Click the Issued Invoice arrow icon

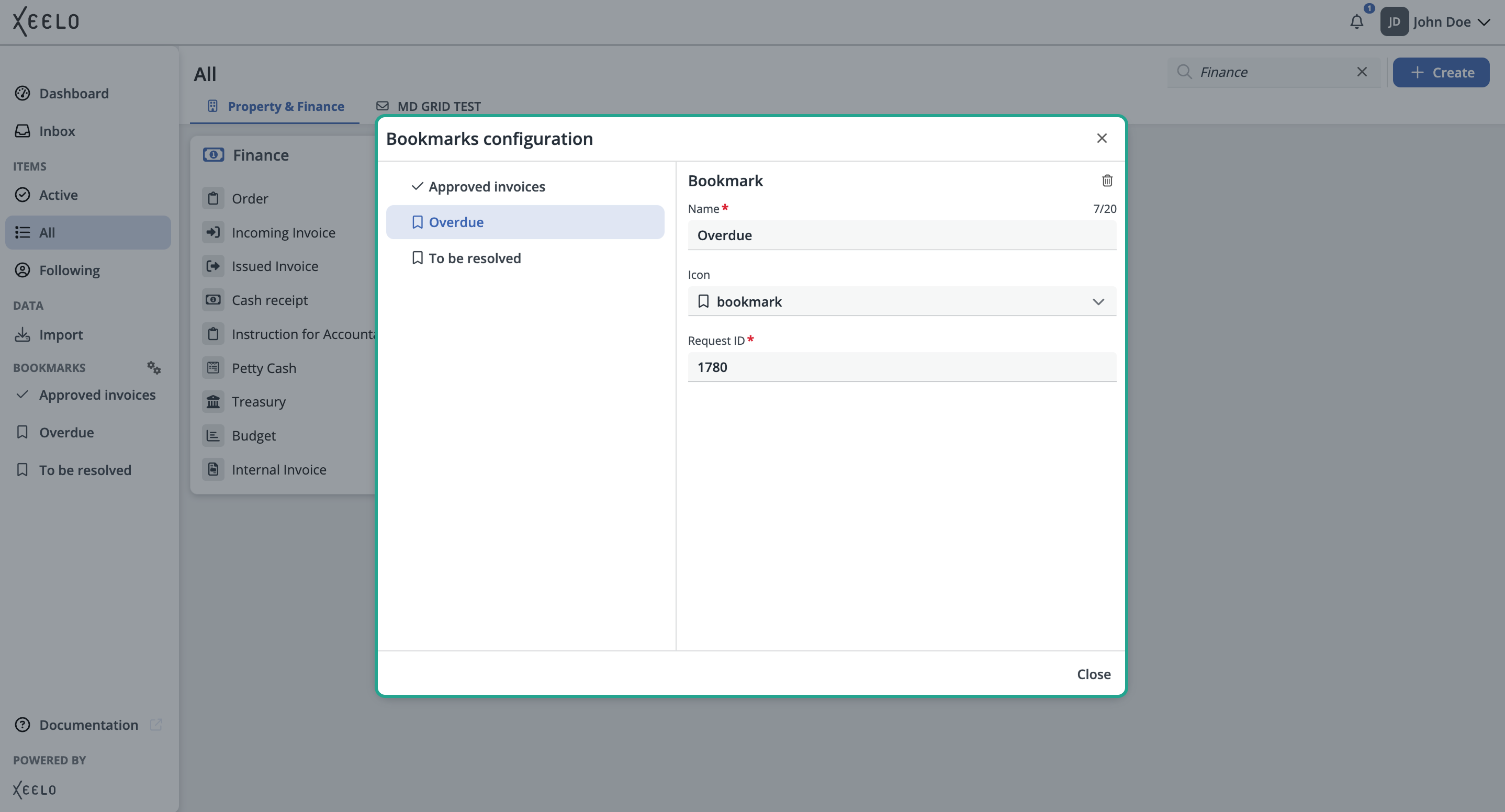214,266
